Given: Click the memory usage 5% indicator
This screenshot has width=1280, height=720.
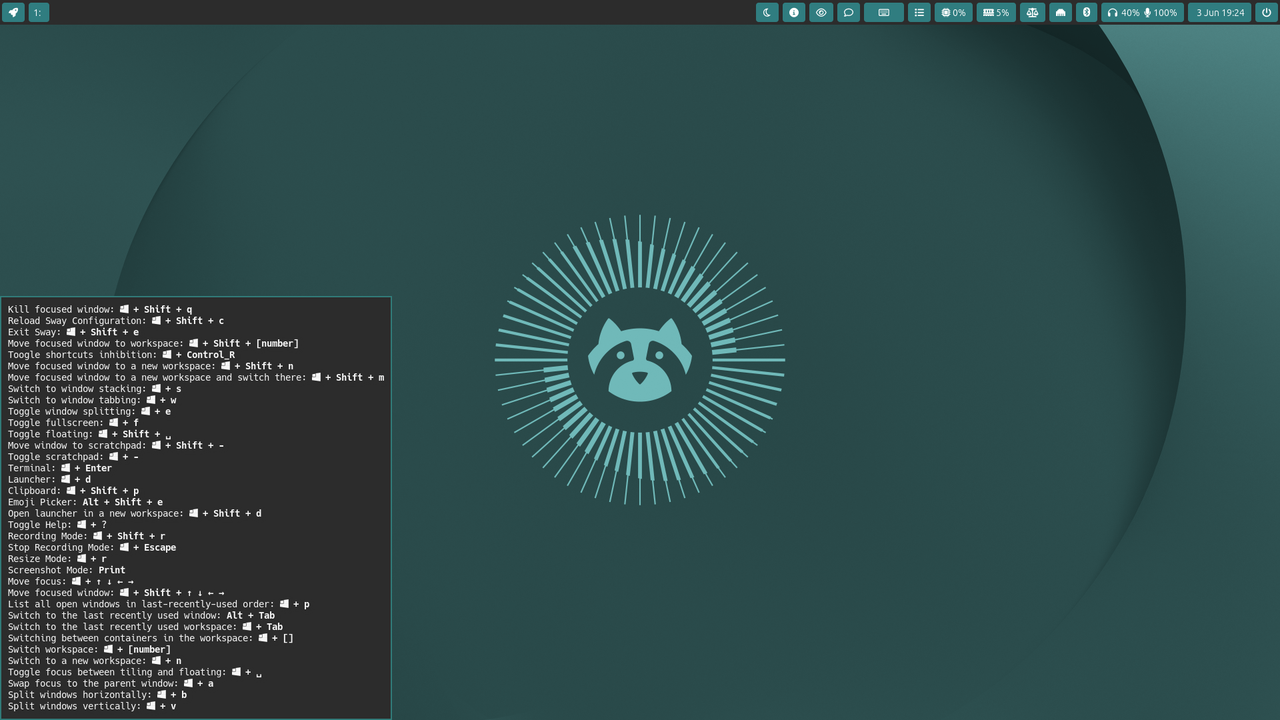Looking at the screenshot, I should pyautogui.click(x=996, y=13).
